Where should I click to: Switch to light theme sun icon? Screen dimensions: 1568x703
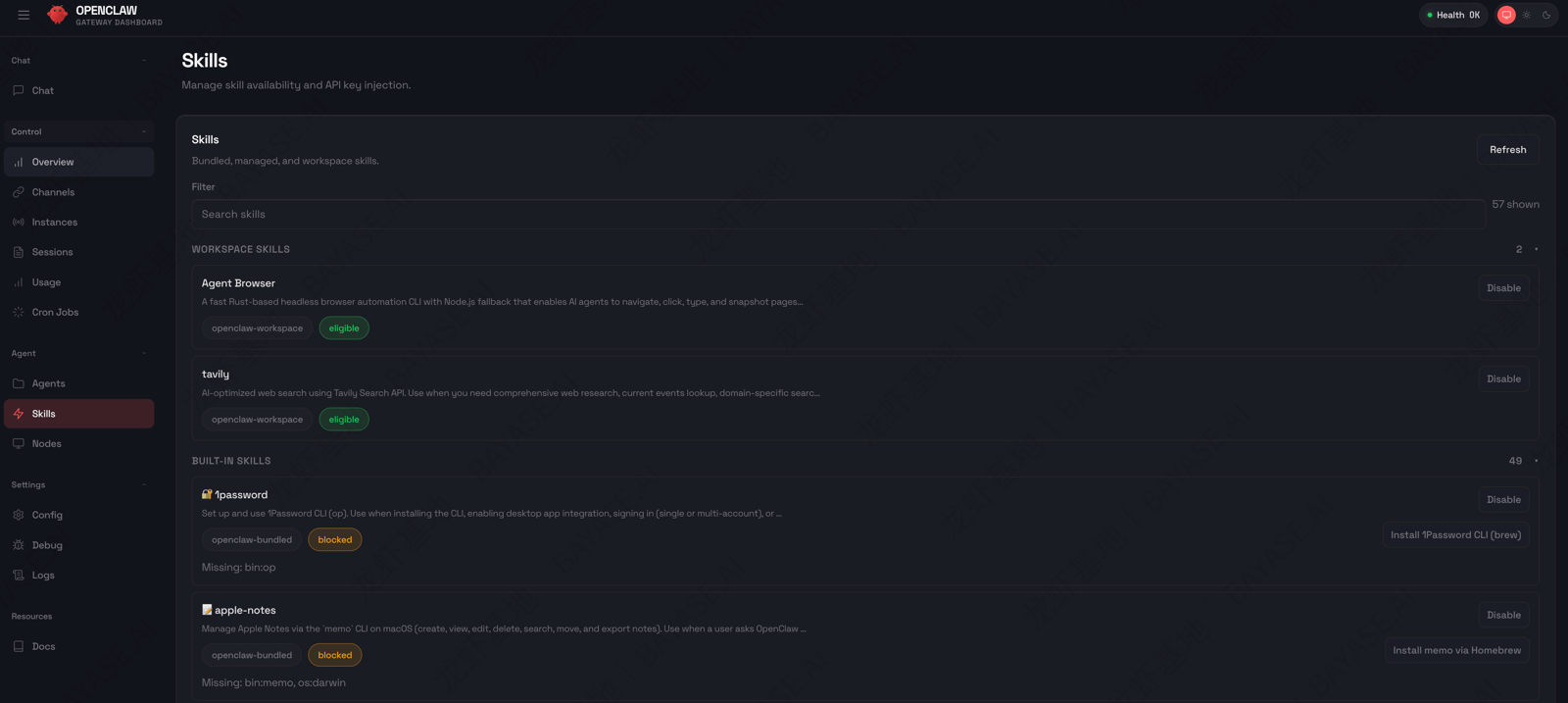coord(1527,15)
